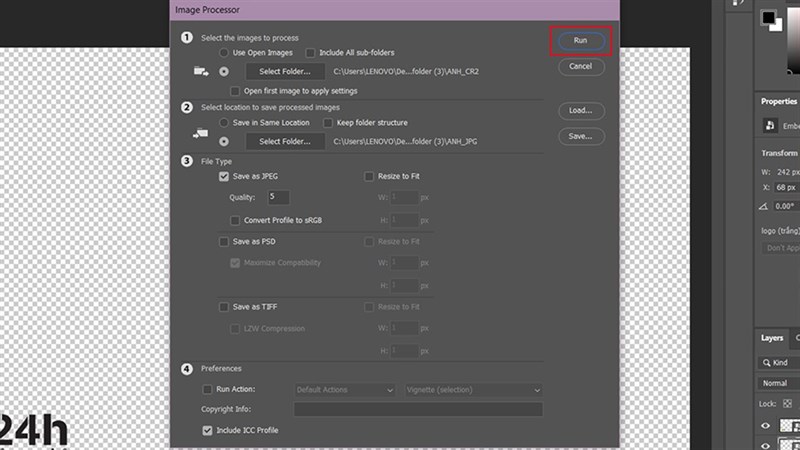Screen dimensions: 800x450
Task: Enable Resize to Fit for JPEG
Action: coord(368,176)
